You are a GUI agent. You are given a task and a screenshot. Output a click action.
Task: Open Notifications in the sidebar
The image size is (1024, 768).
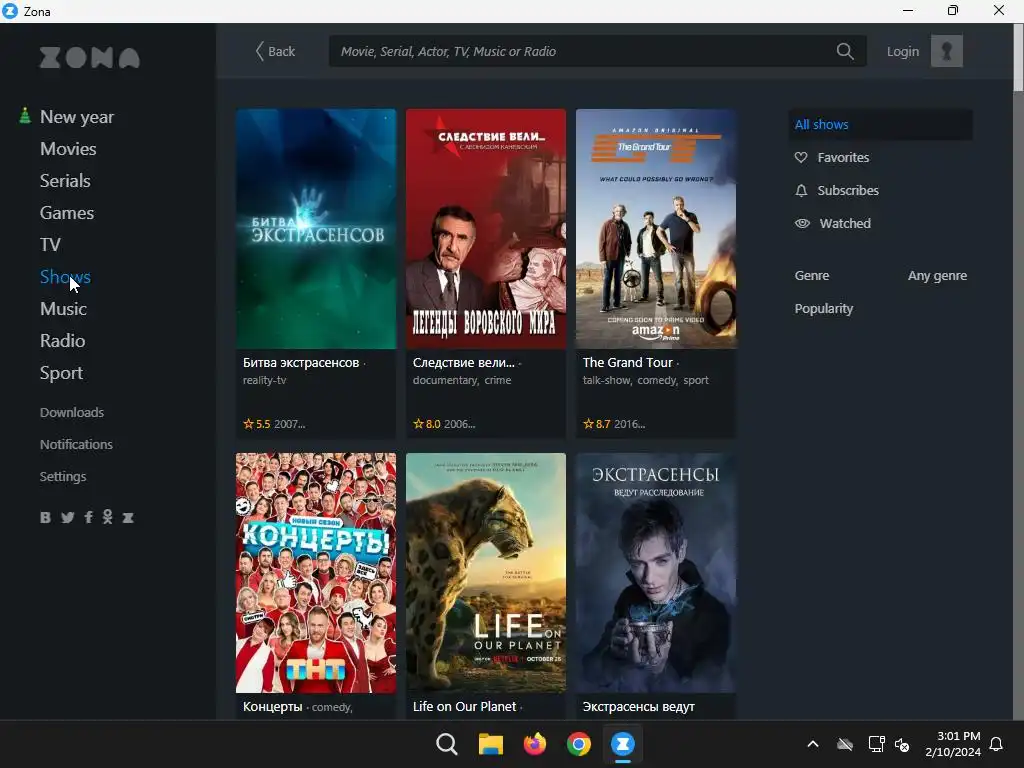[76, 444]
